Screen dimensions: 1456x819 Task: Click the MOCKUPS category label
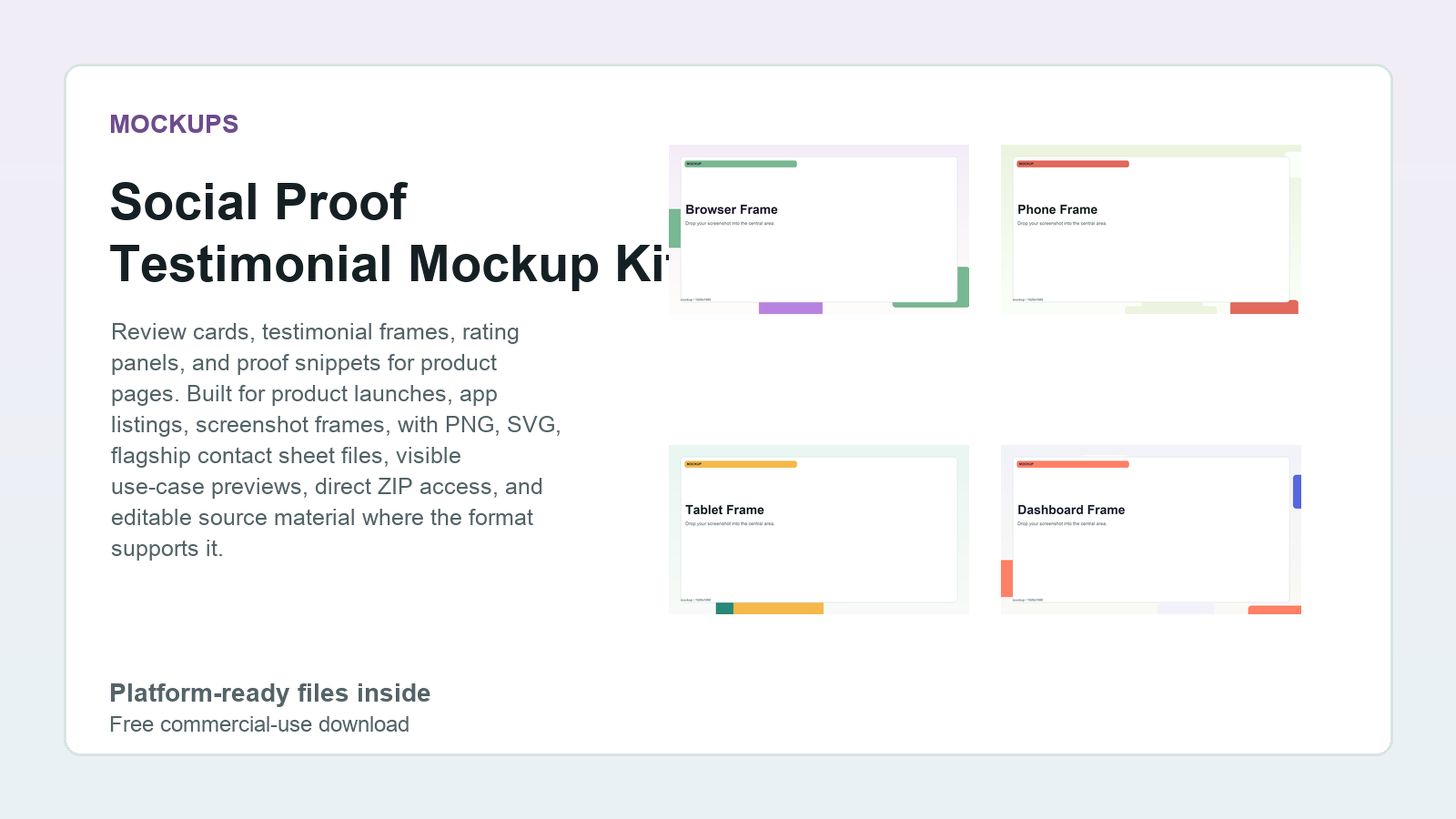click(x=174, y=124)
